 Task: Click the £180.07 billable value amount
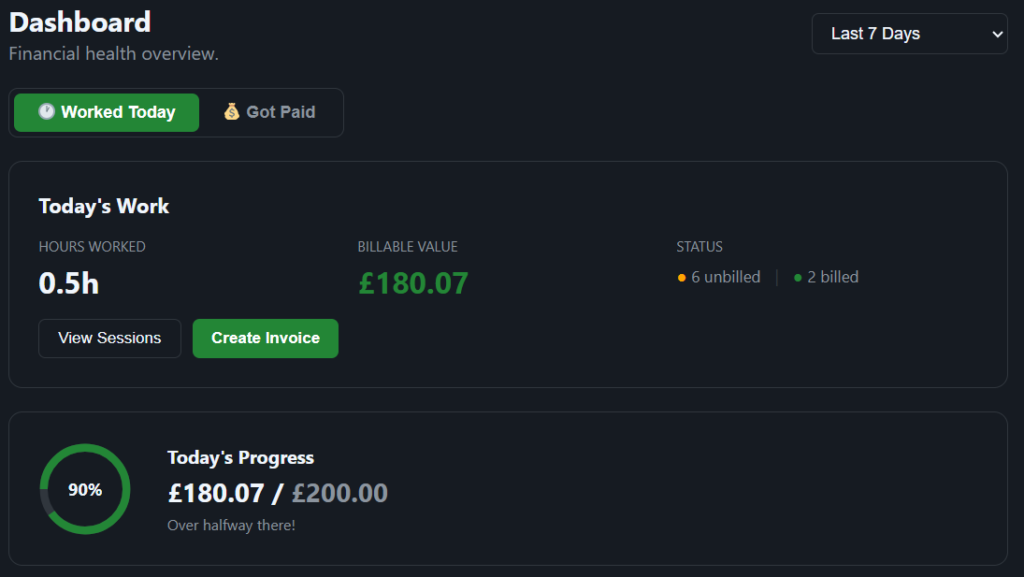coord(413,283)
